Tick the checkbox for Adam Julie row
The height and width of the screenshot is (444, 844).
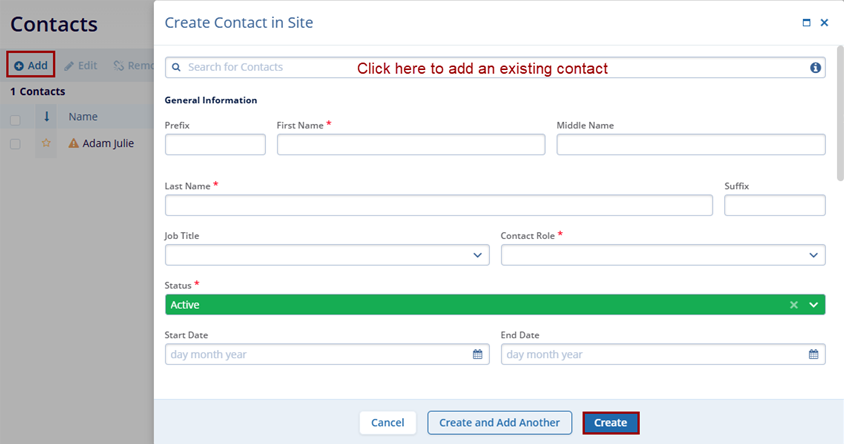[x=15, y=144]
